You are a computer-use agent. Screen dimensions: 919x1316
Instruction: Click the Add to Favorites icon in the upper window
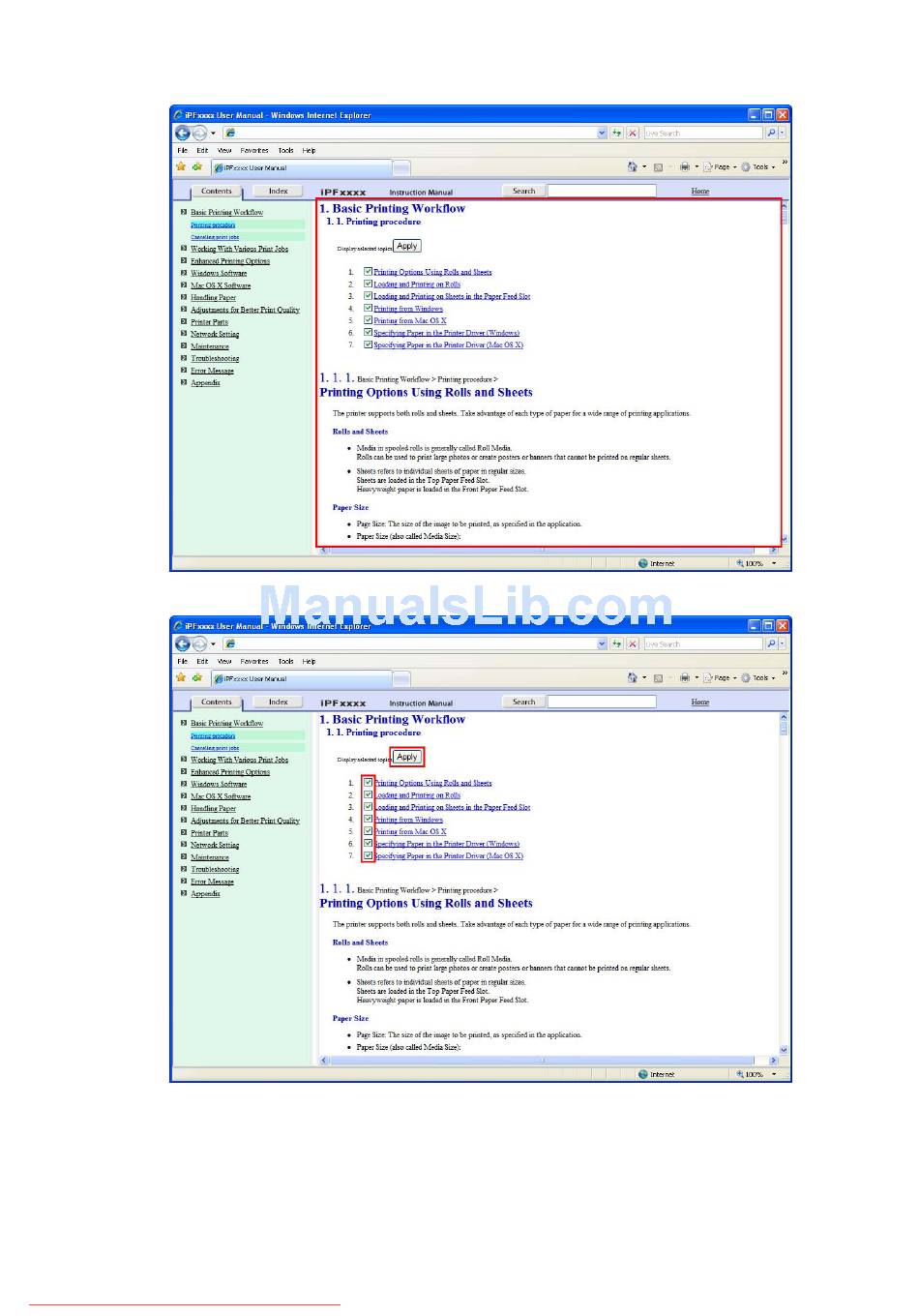[197, 166]
